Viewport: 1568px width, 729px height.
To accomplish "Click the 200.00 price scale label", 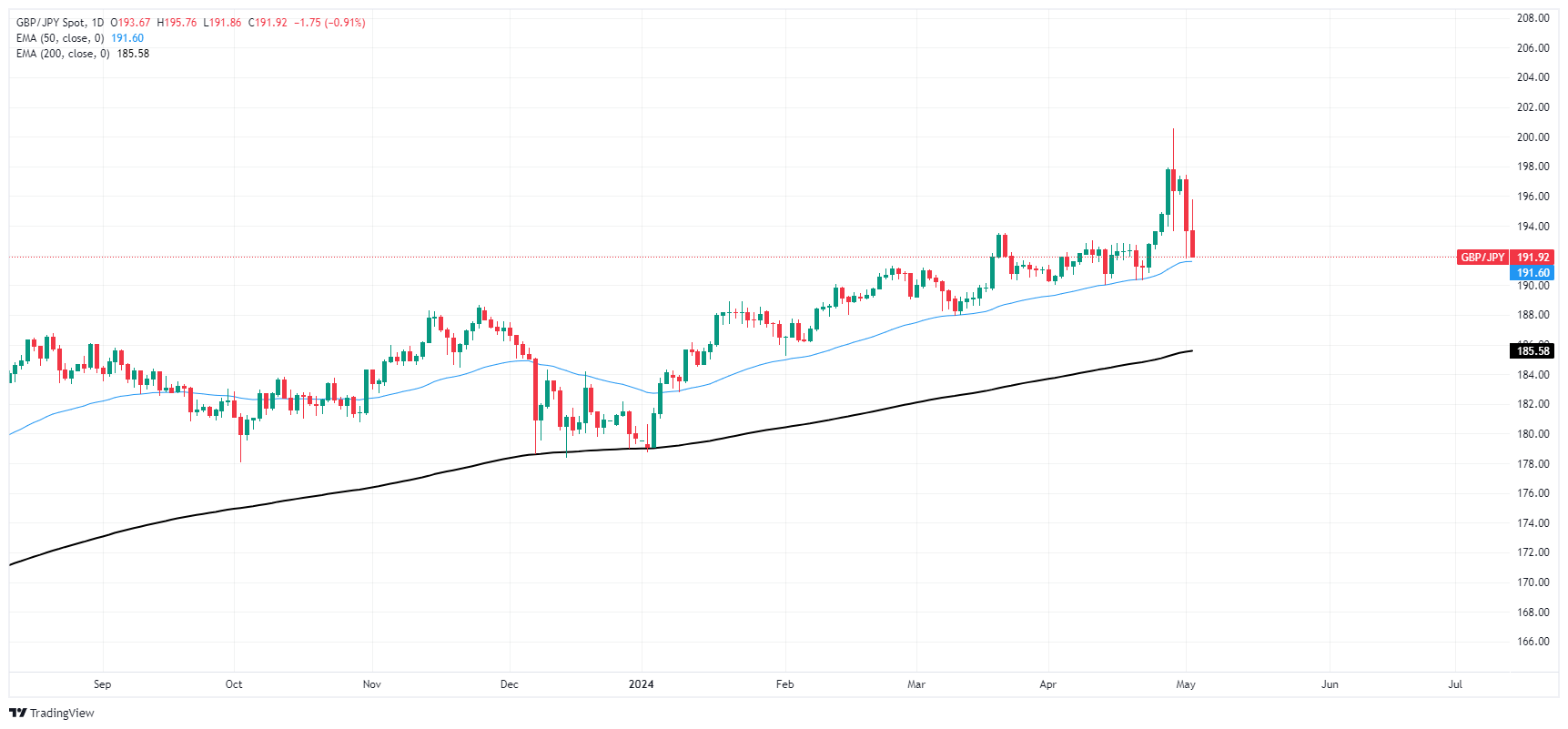I will [x=1533, y=137].
